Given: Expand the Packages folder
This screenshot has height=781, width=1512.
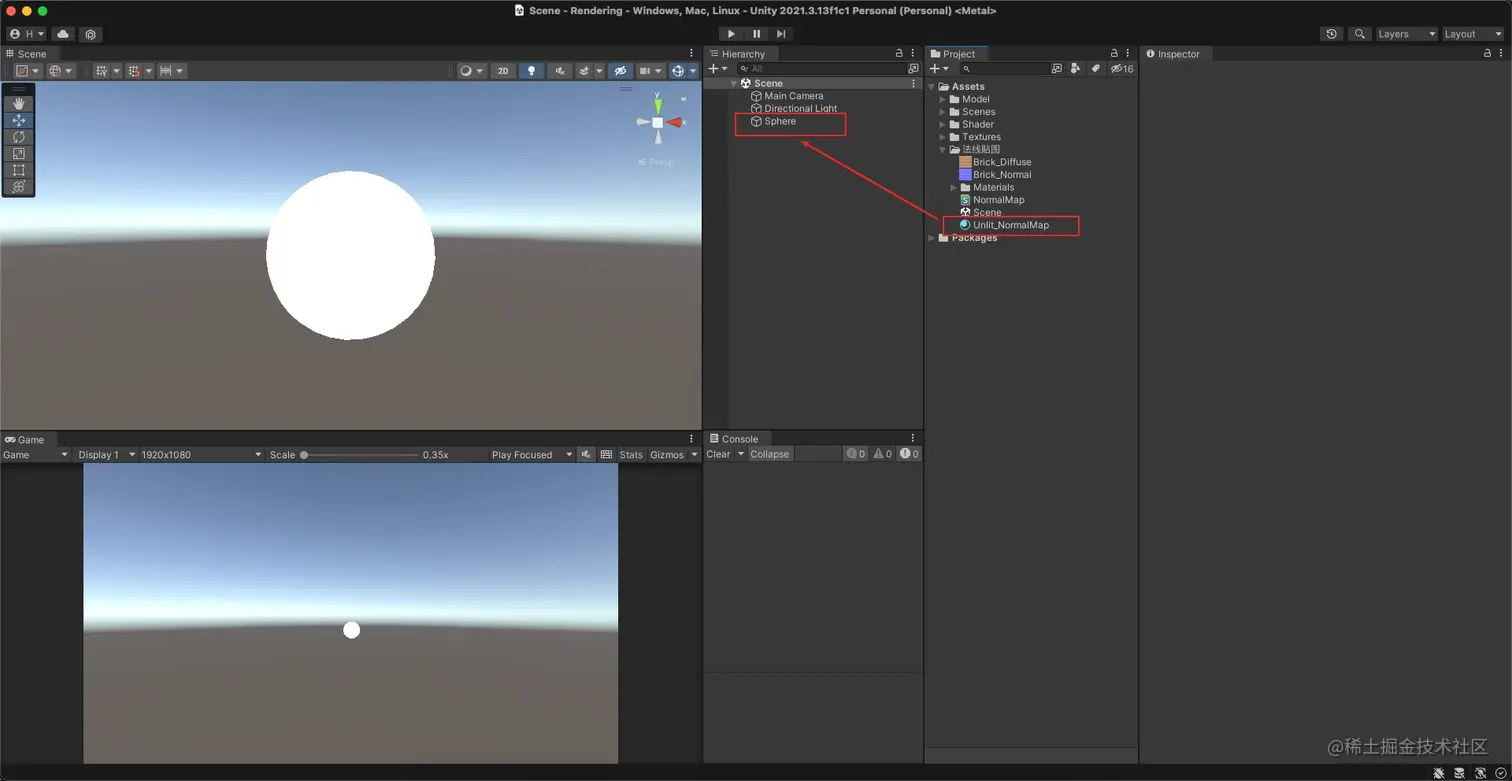Looking at the screenshot, I should pos(932,238).
